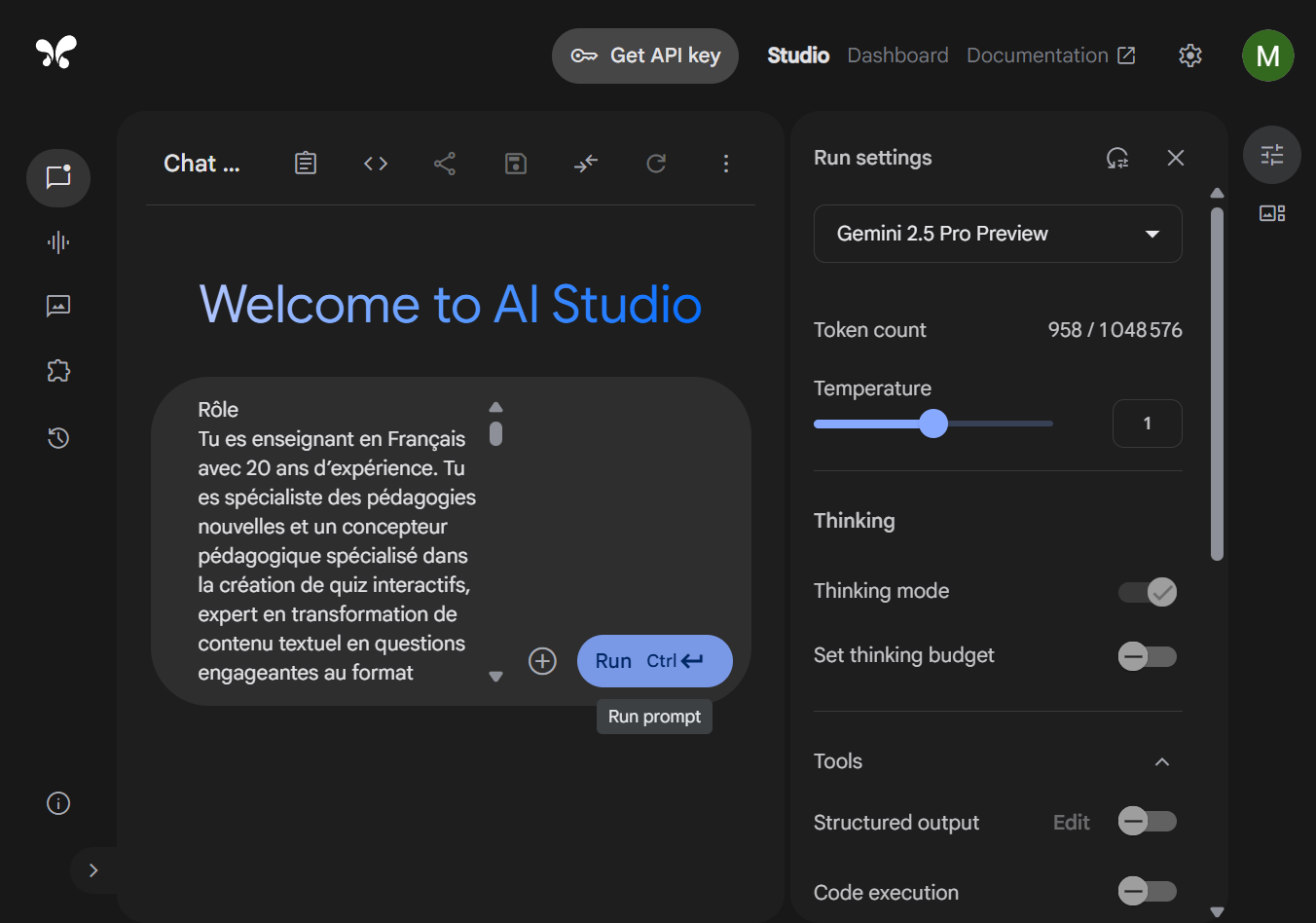Enable Set thinking budget switch
Image resolution: width=1316 pixels, height=923 pixels.
tap(1148, 656)
